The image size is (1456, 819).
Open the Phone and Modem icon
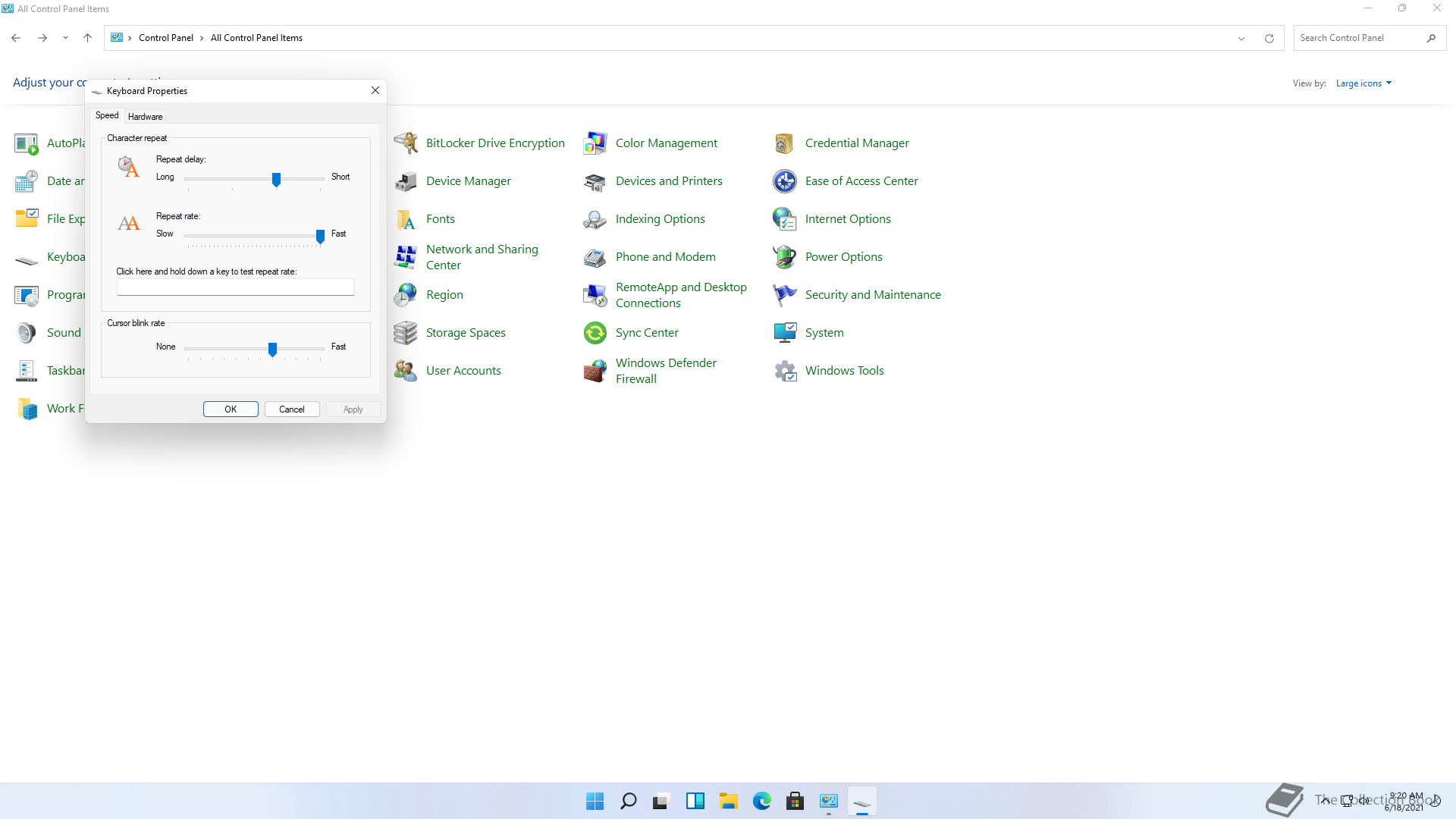(595, 256)
